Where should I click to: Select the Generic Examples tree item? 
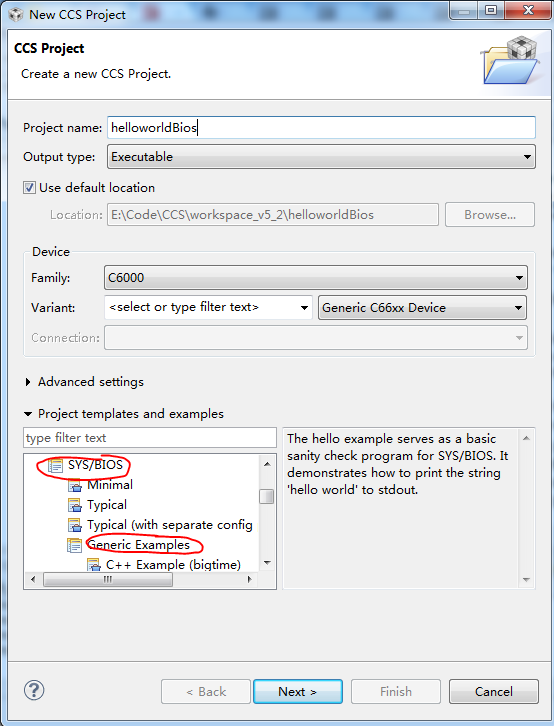pyautogui.click(x=138, y=545)
